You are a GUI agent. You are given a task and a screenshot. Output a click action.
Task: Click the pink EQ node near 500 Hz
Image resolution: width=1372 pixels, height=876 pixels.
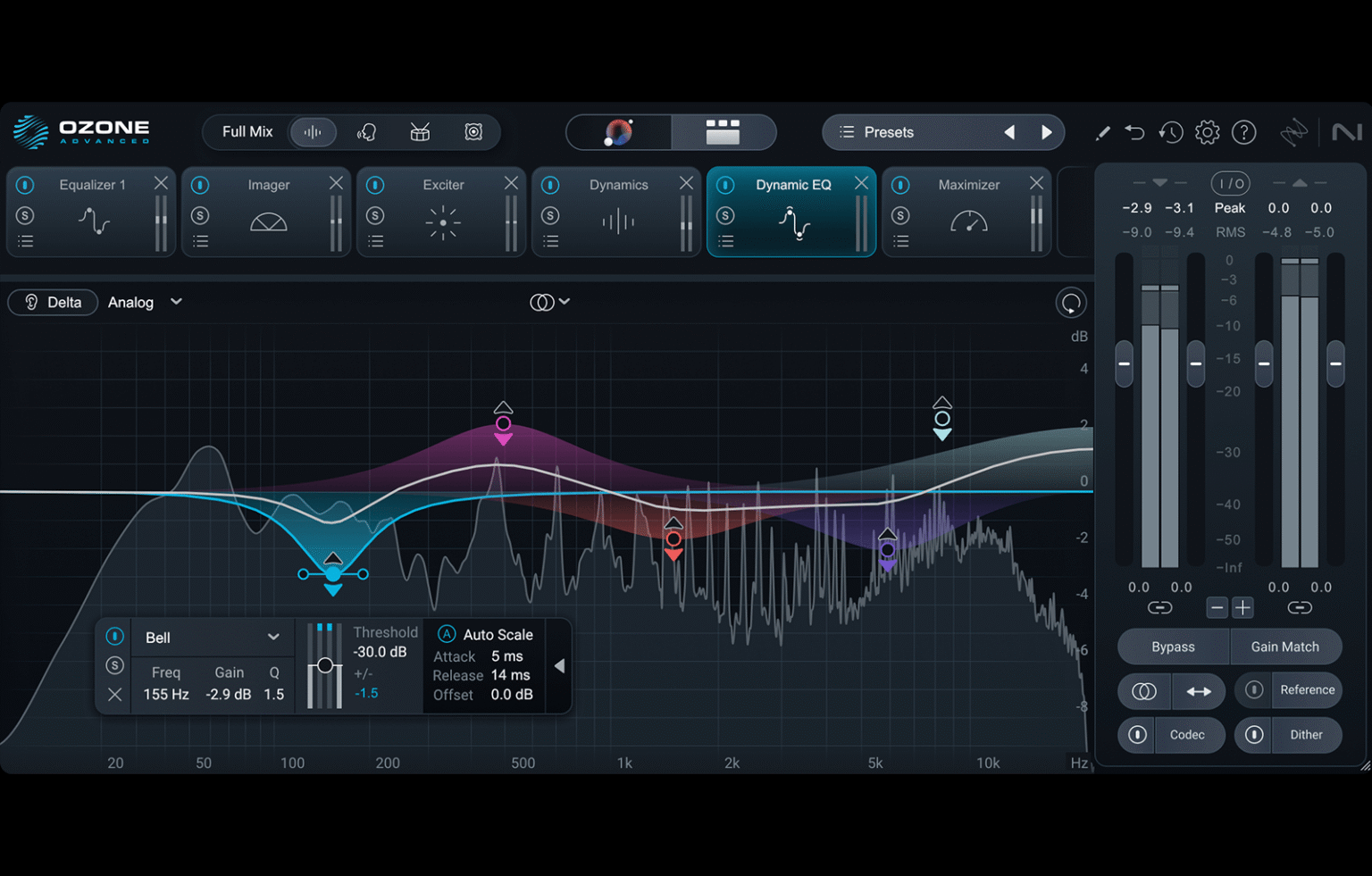click(x=504, y=423)
